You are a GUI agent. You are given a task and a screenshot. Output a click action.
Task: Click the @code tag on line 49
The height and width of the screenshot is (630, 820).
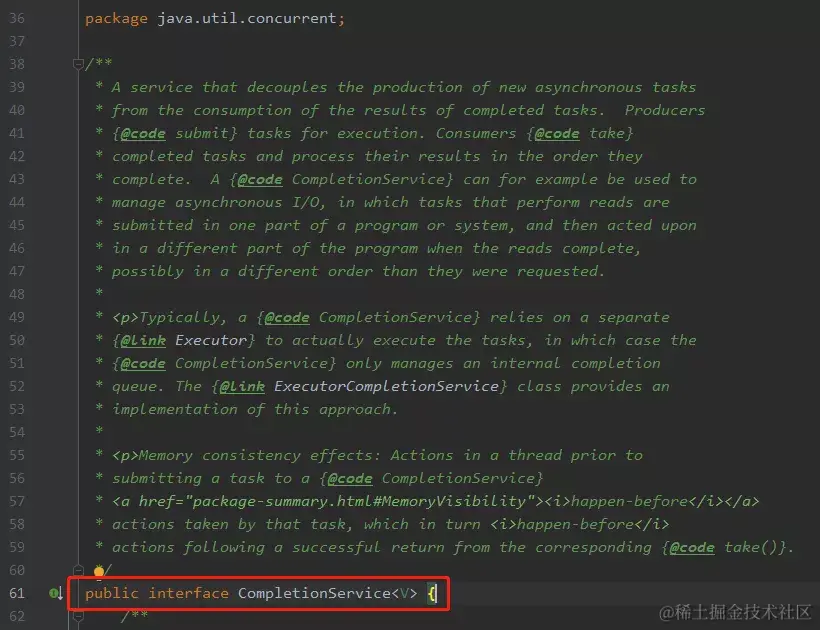coord(287,318)
